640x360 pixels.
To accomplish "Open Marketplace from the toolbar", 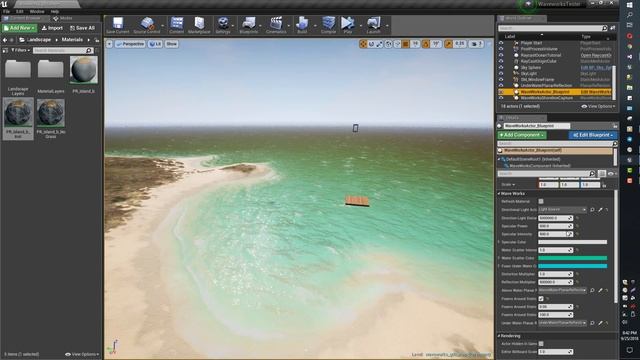I will [x=199, y=25].
